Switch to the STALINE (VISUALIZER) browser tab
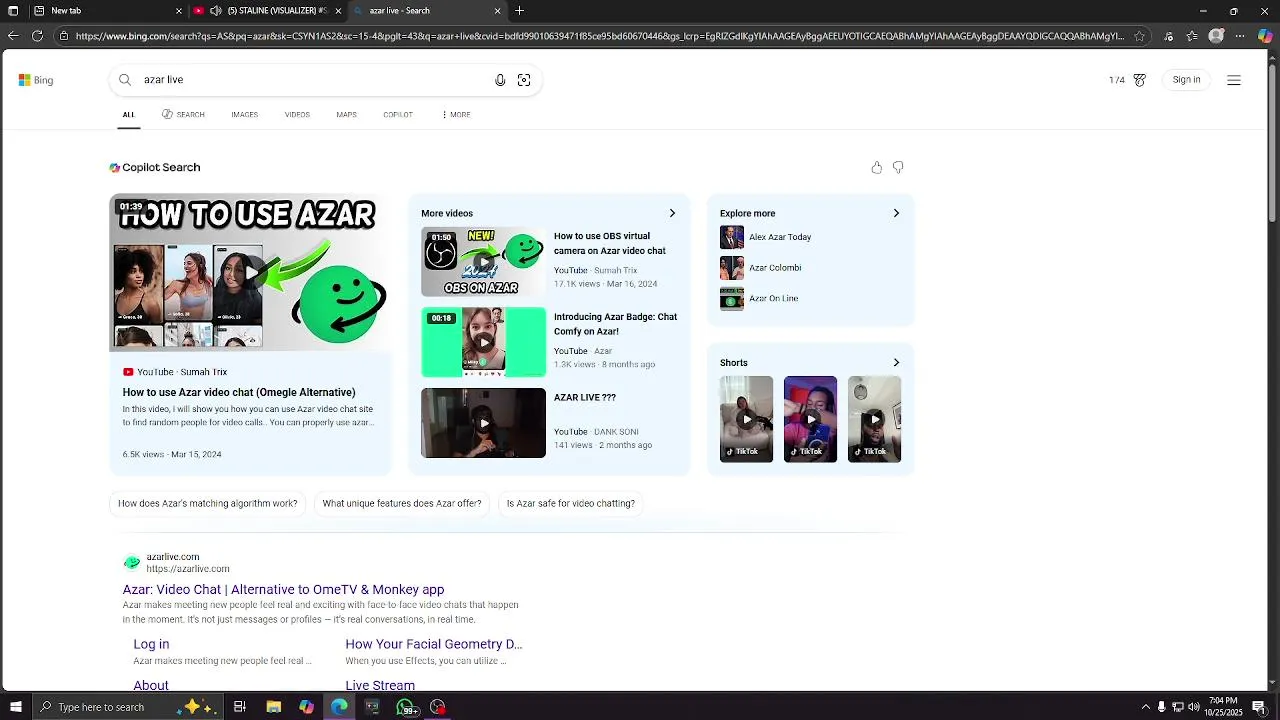This screenshot has width=1280, height=720. pos(268,11)
